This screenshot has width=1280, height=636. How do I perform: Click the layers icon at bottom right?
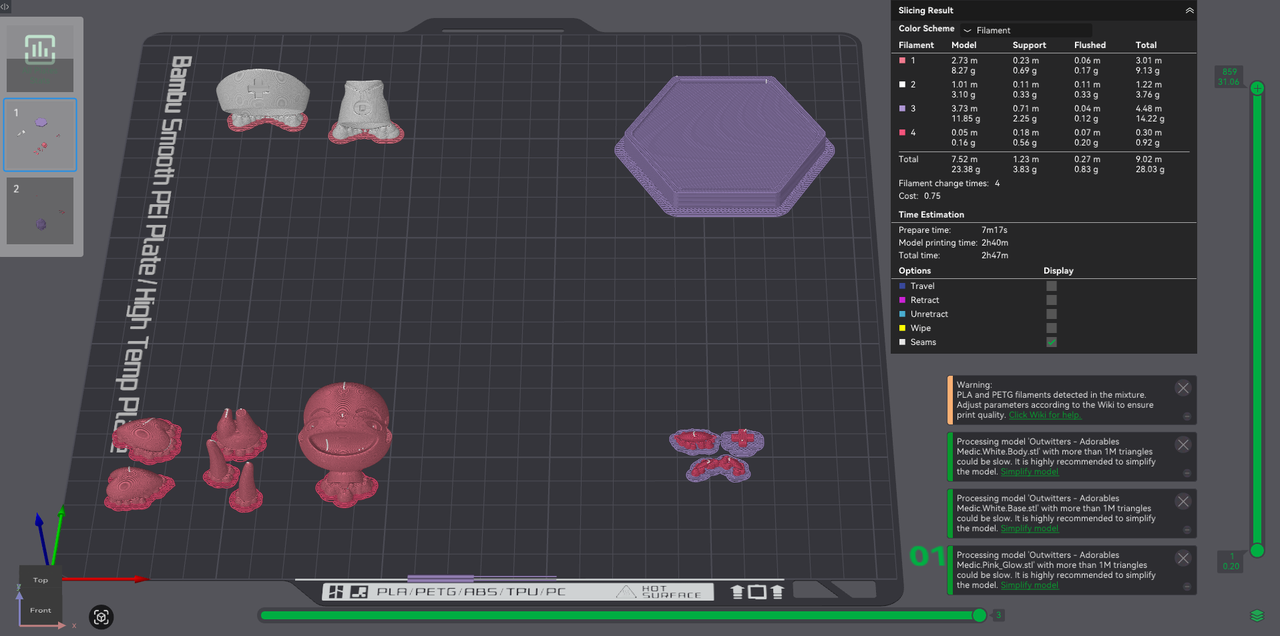coord(1256,616)
